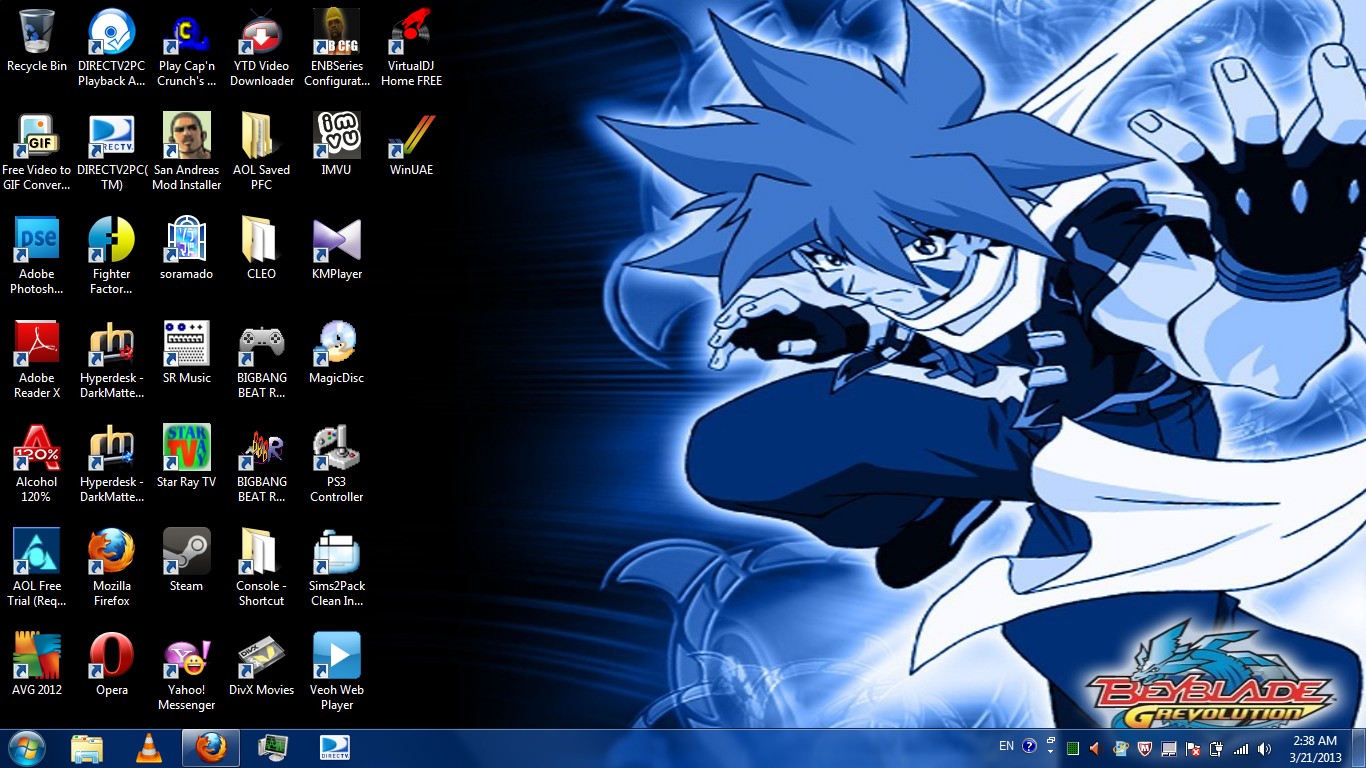The image size is (1366, 768).
Task: Click the YTD Video Downloader icon
Action: coord(262,48)
